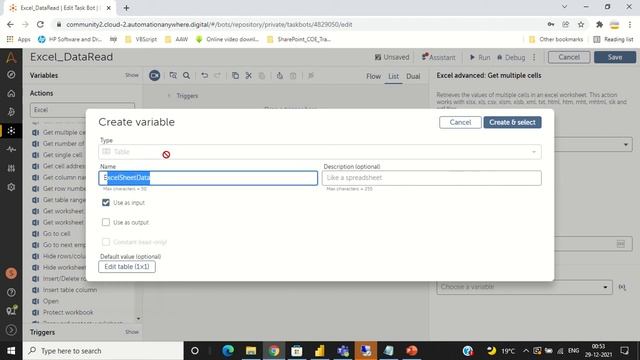The image size is (640, 360).
Task: Click the magnifier search toolbar icon
Action: [187, 76]
